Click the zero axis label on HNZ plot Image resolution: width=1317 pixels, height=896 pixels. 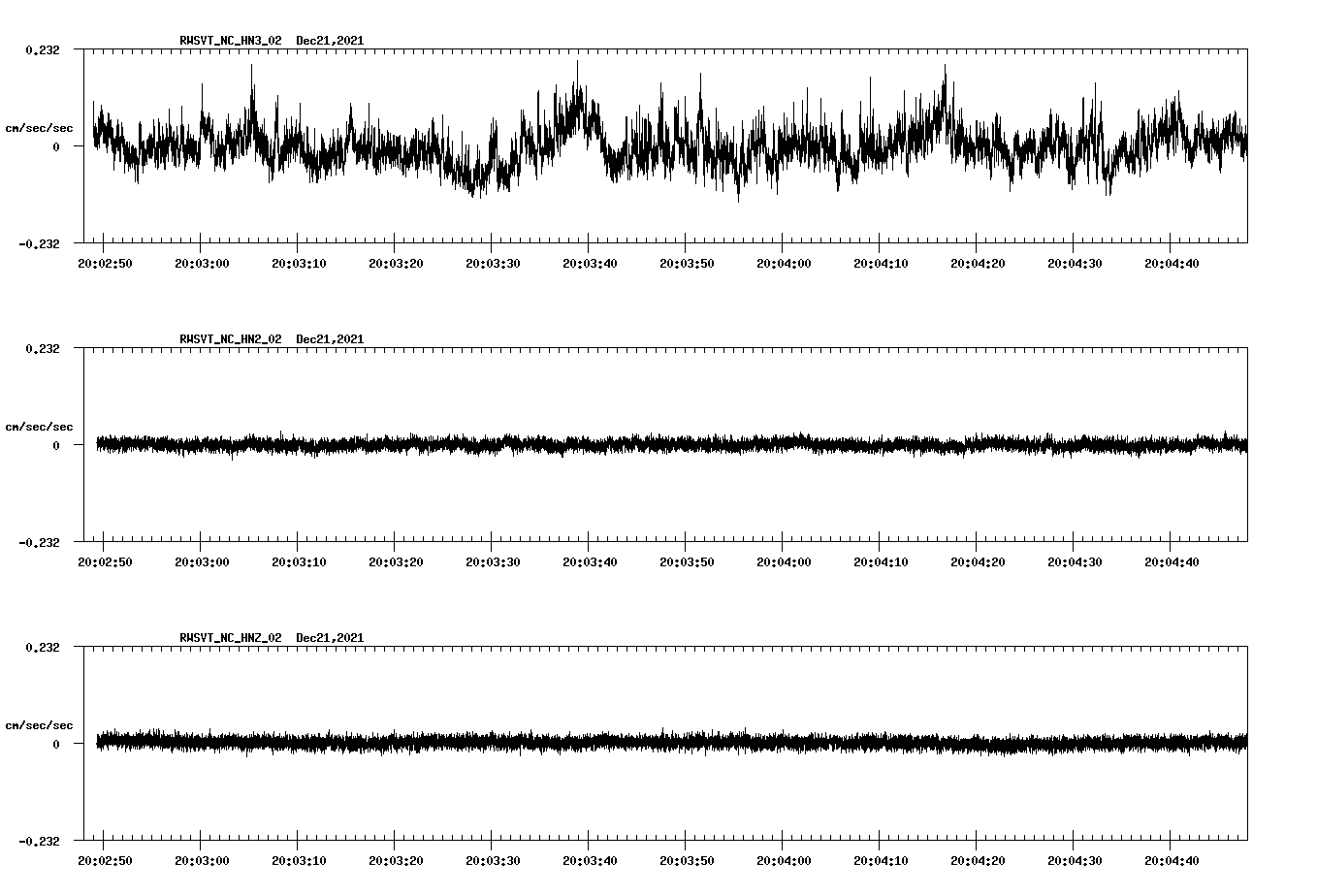[56, 744]
